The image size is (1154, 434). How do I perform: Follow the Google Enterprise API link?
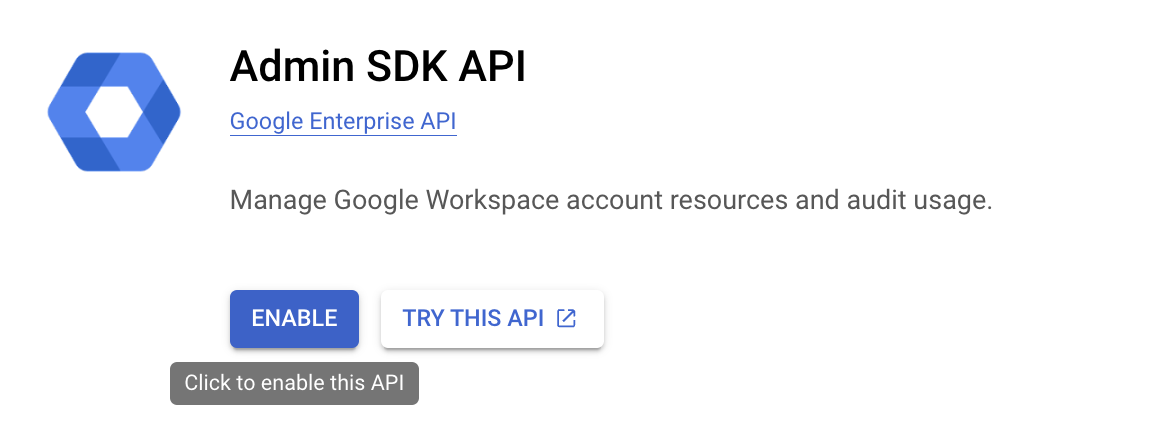(343, 122)
